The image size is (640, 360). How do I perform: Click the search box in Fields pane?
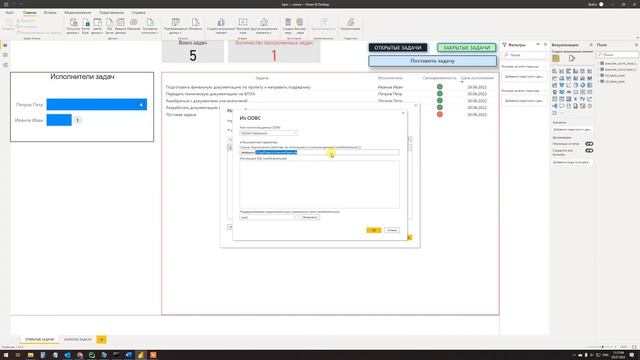[x=617, y=55]
